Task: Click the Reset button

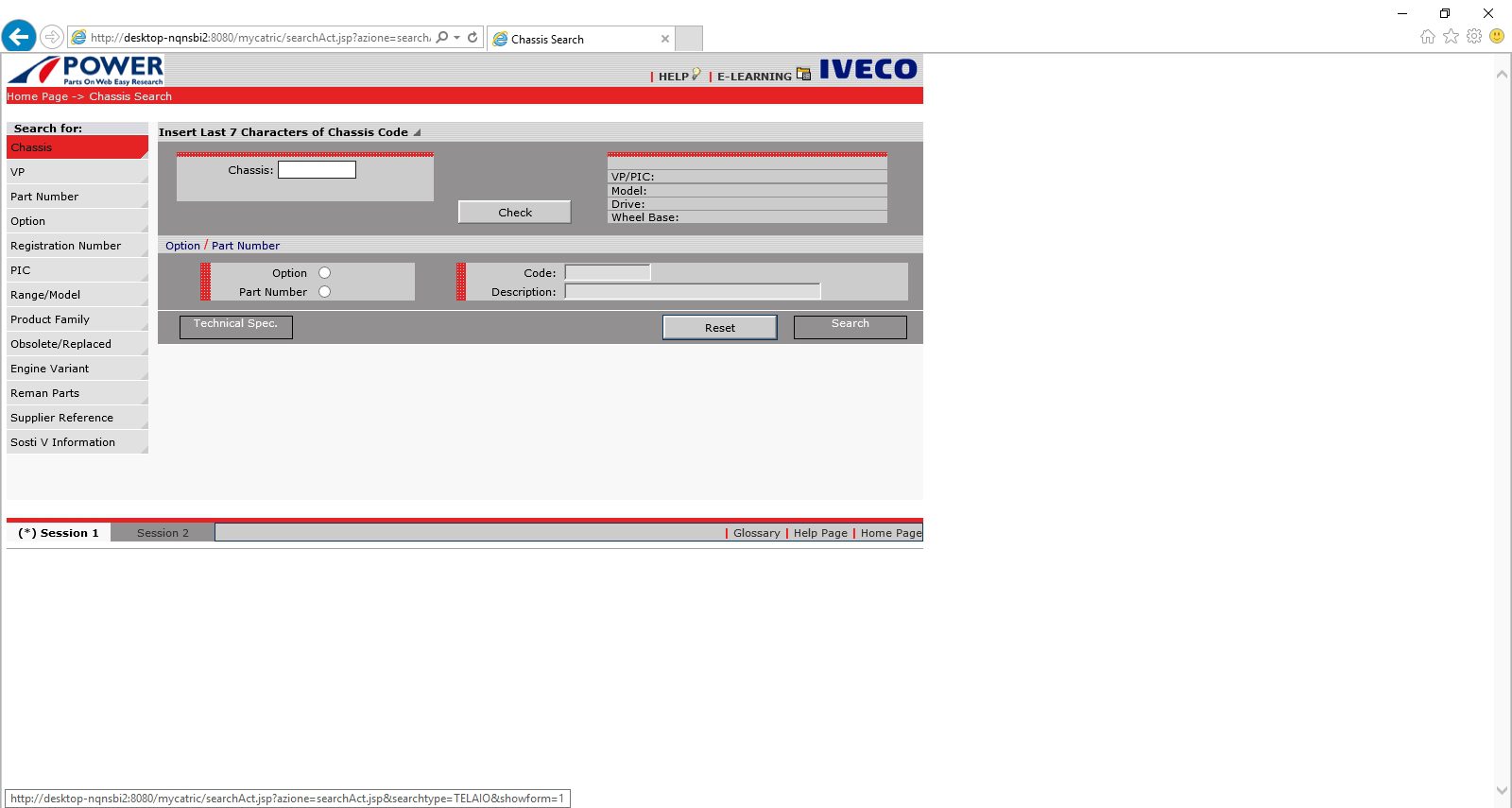Action: [720, 327]
